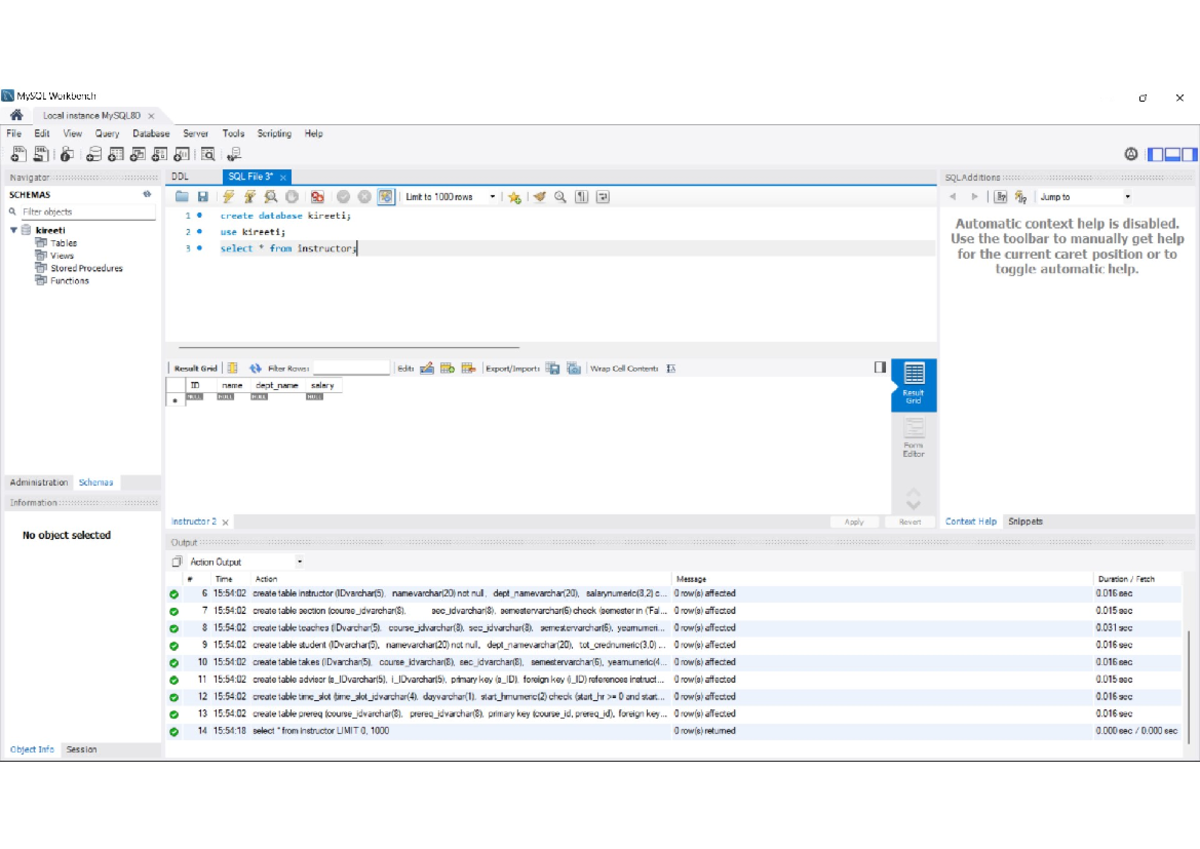Toggle the word wrap icon in editor toolbar
The height and width of the screenshot is (849, 1200).
pos(603,197)
